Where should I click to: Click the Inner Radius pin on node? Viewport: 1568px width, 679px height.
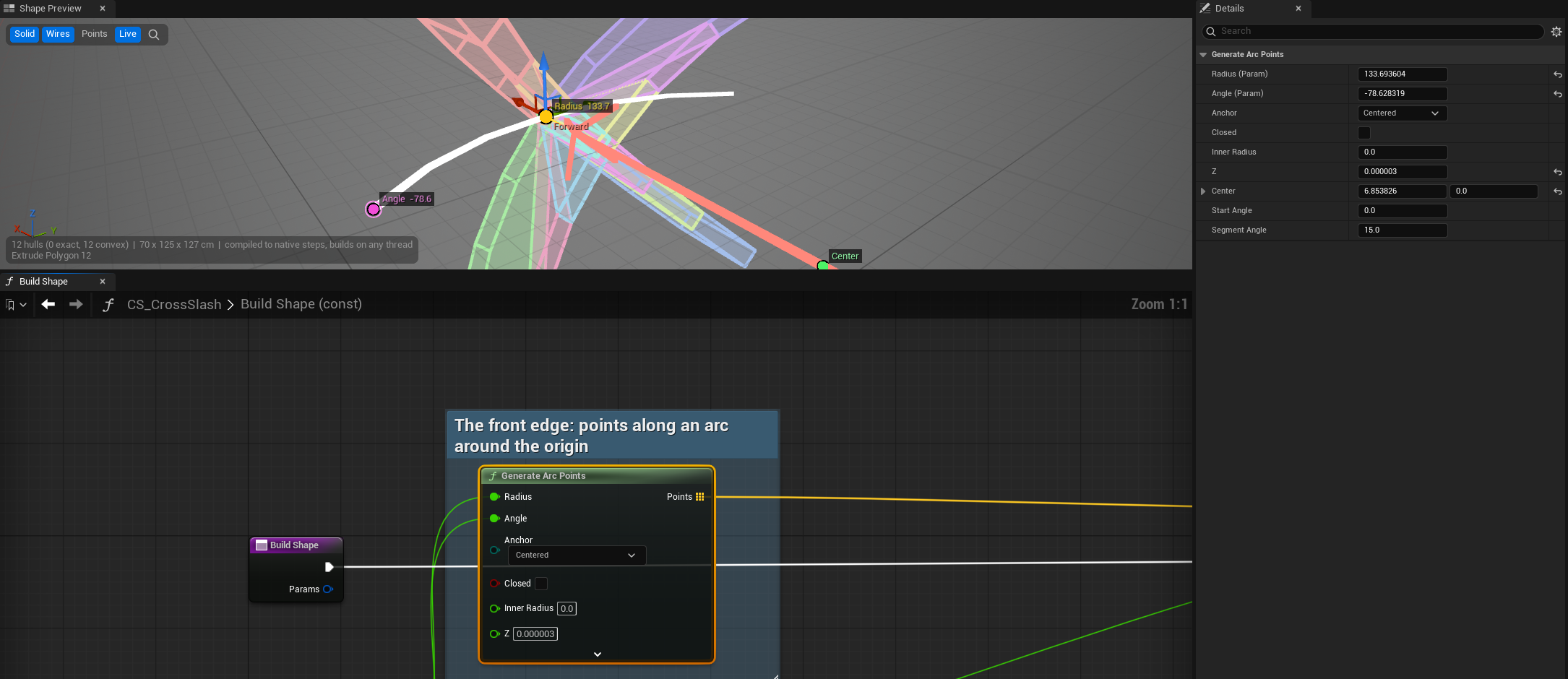[494, 608]
